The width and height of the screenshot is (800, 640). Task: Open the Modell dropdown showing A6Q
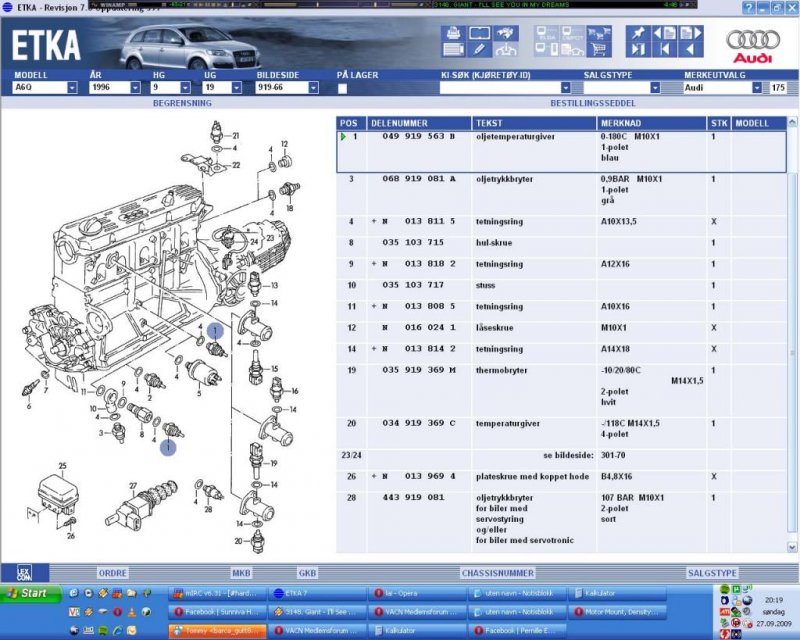point(72,88)
